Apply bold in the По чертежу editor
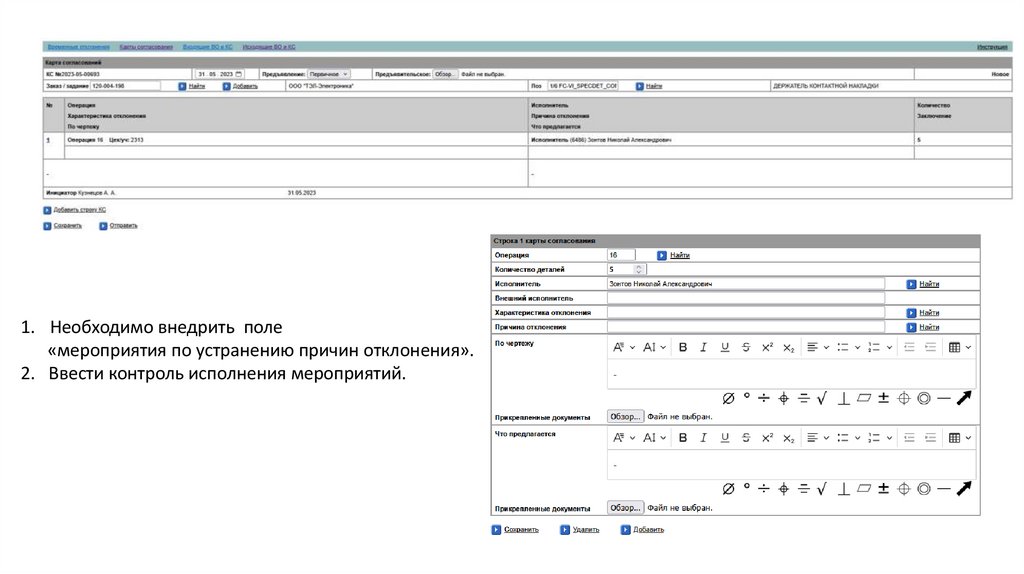Viewport: 1024px width, 574px height. click(x=682, y=347)
